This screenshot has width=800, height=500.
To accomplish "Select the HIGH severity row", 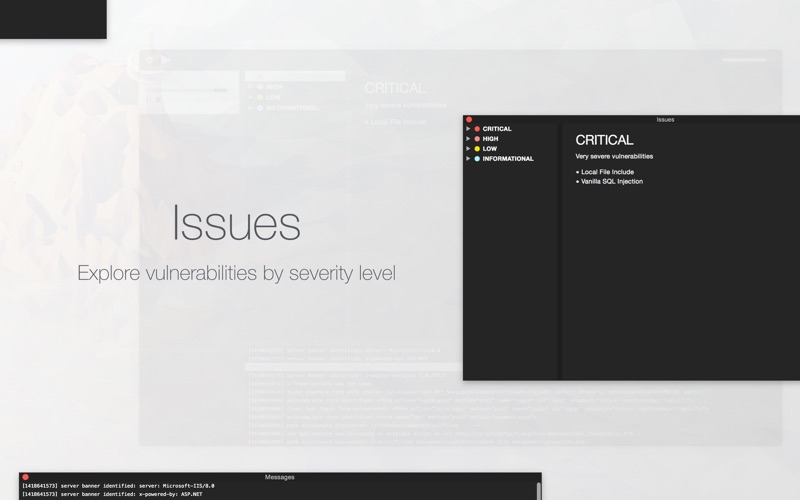I will coord(511,139).
